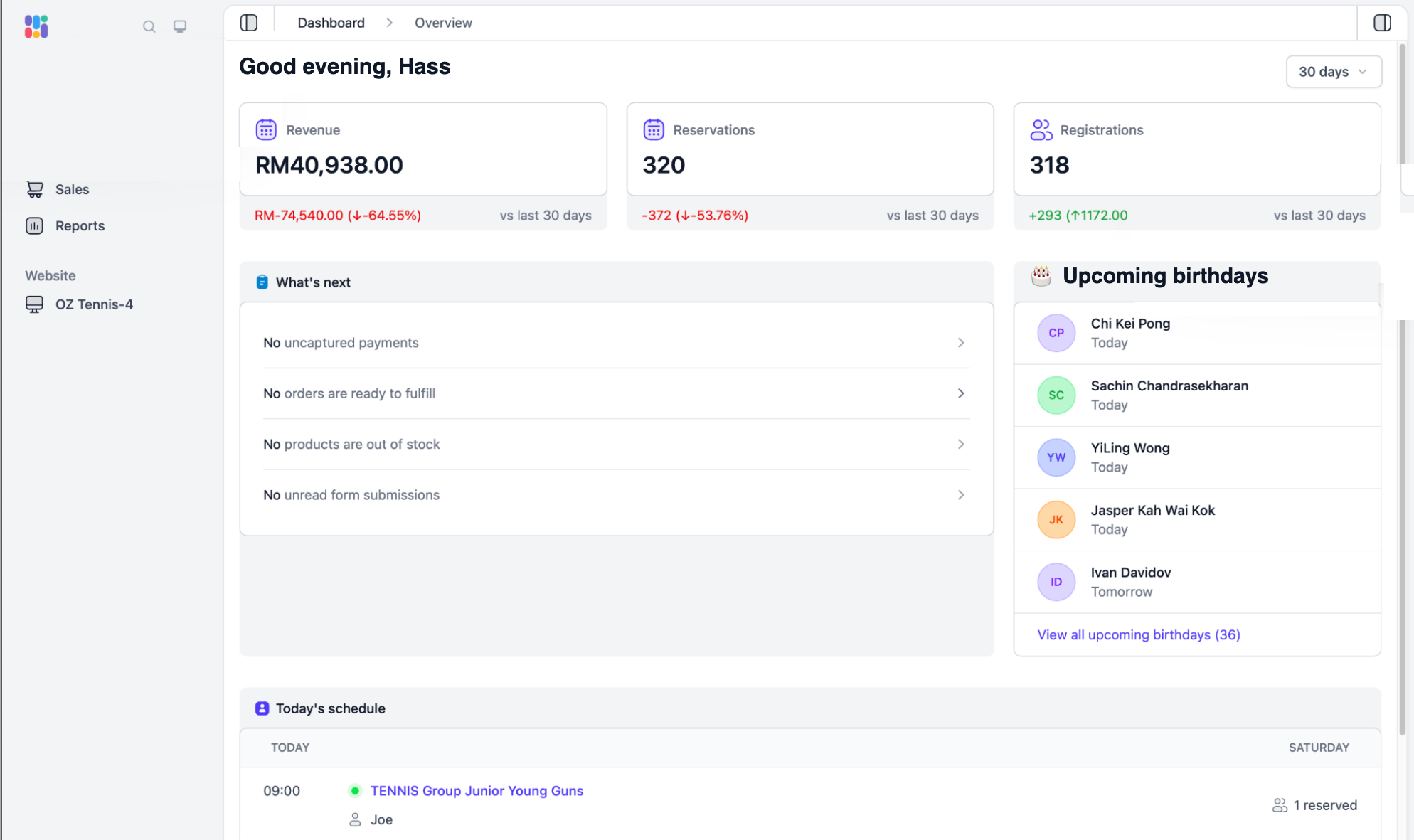Screen dimensions: 1414x840
Task: Open the Reservations 320 card
Action: click(810, 149)
